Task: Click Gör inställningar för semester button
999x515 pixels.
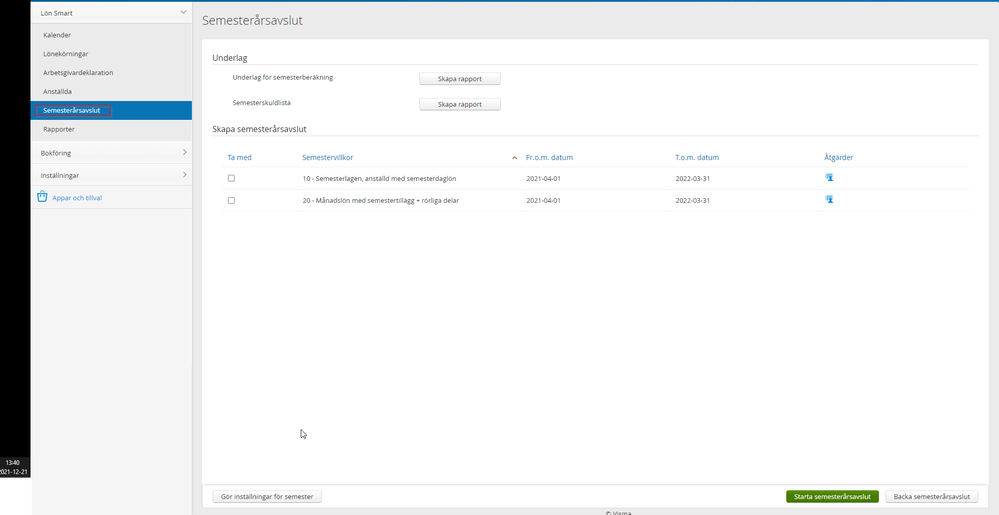Action: pos(267,496)
